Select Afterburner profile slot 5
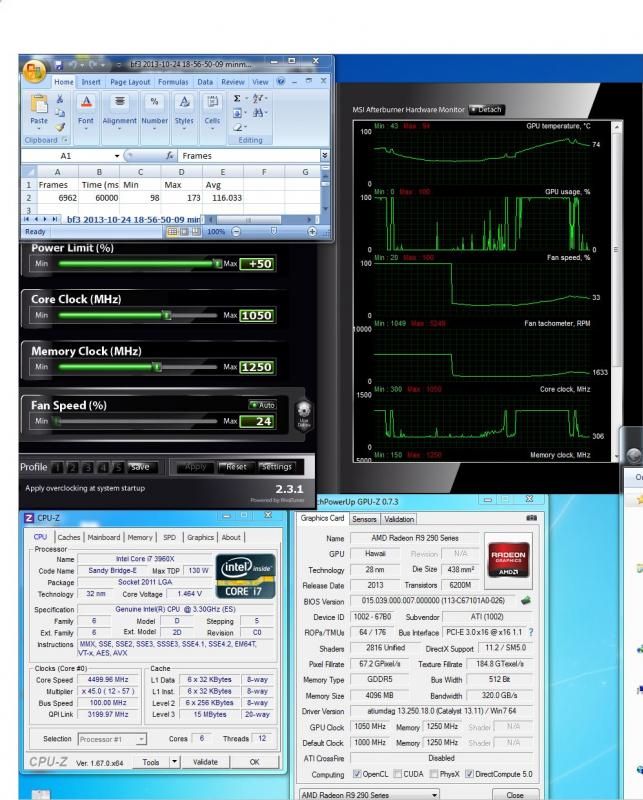Screen dimensions: 643x800 coord(118,467)
